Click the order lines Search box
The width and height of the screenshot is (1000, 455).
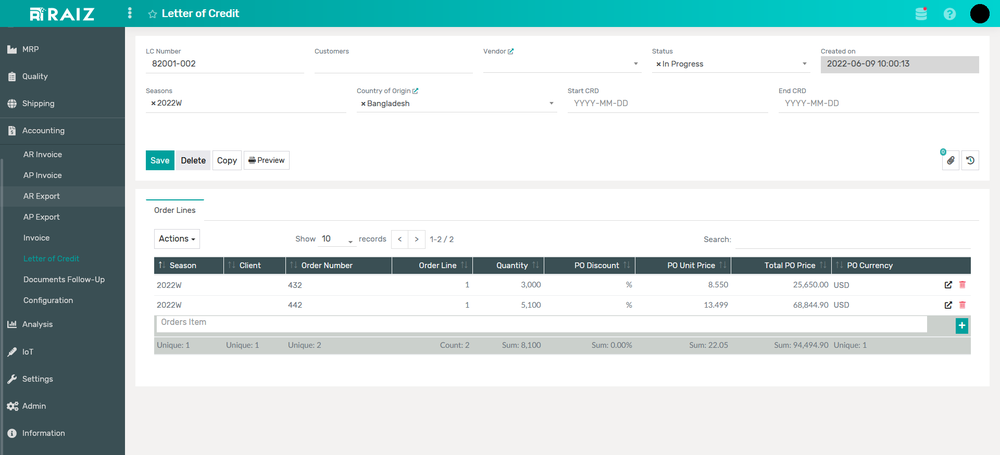(853, 240)
